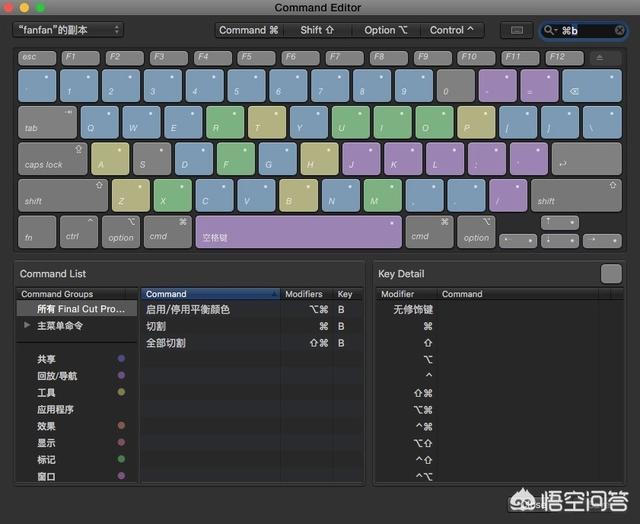Click the left shift key
This screenshot has height=524, width=640.
[x=63, y=195]
